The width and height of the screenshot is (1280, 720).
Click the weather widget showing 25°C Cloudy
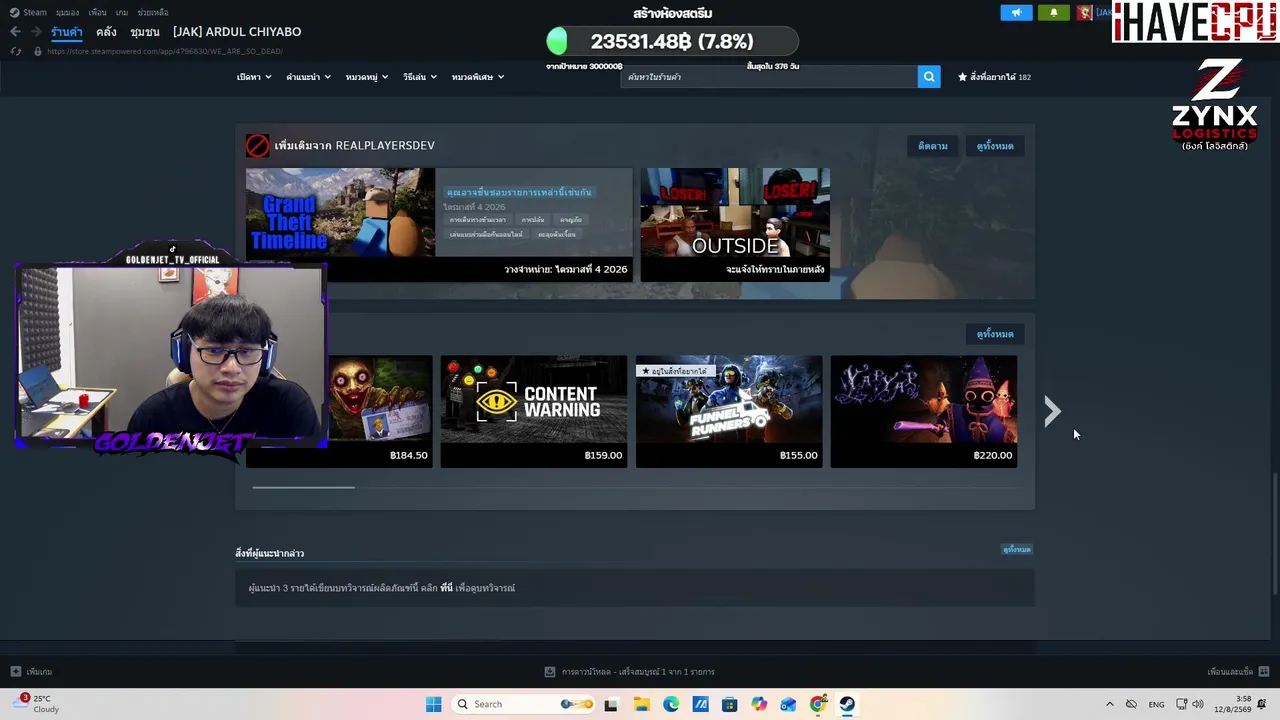click(36, 704)
